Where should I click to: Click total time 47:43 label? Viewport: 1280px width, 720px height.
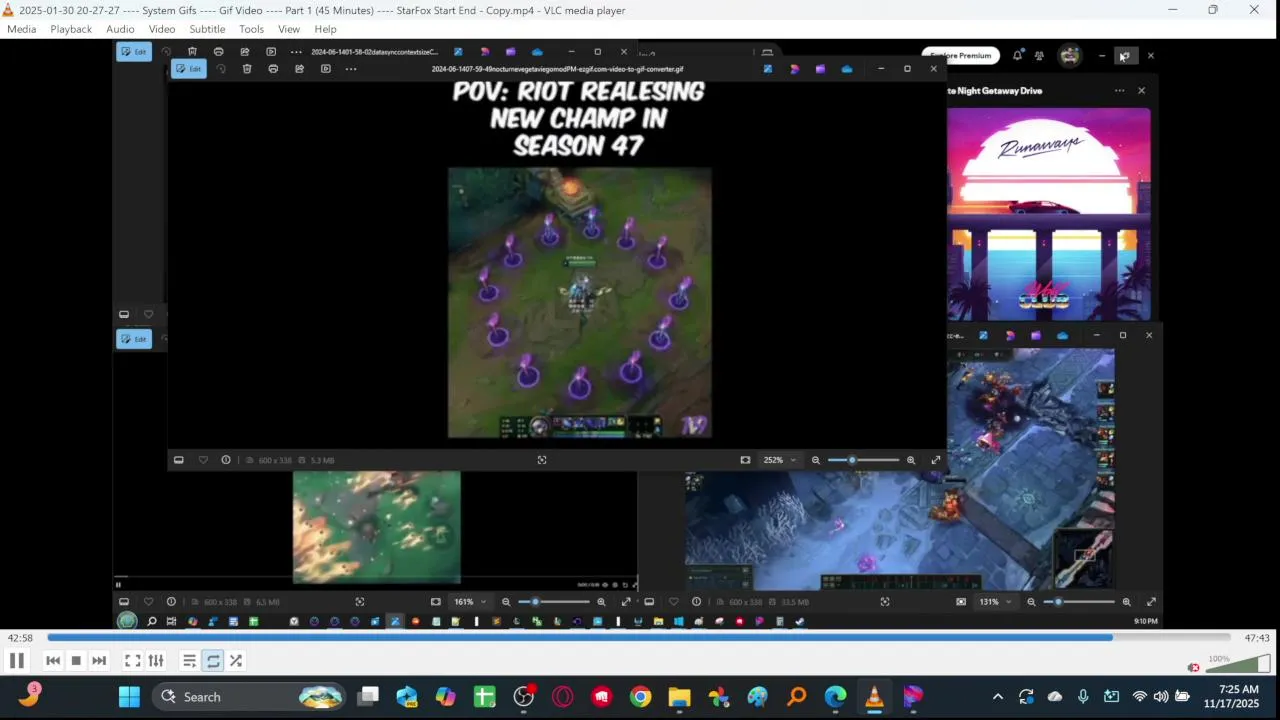tap(1257, 638)
